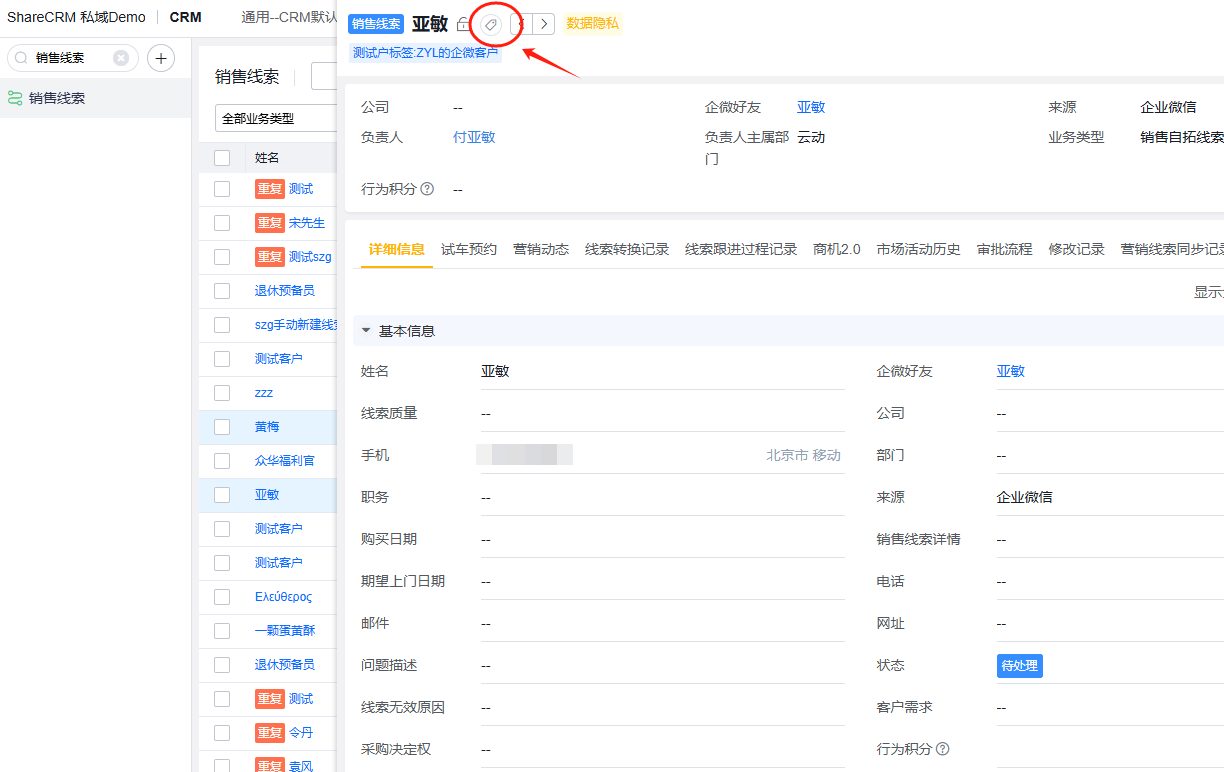This screenshot has width=1224, height=772.
Task: Open the 亚敏 link beside 企微好友 at top
Action: (811, 107)
